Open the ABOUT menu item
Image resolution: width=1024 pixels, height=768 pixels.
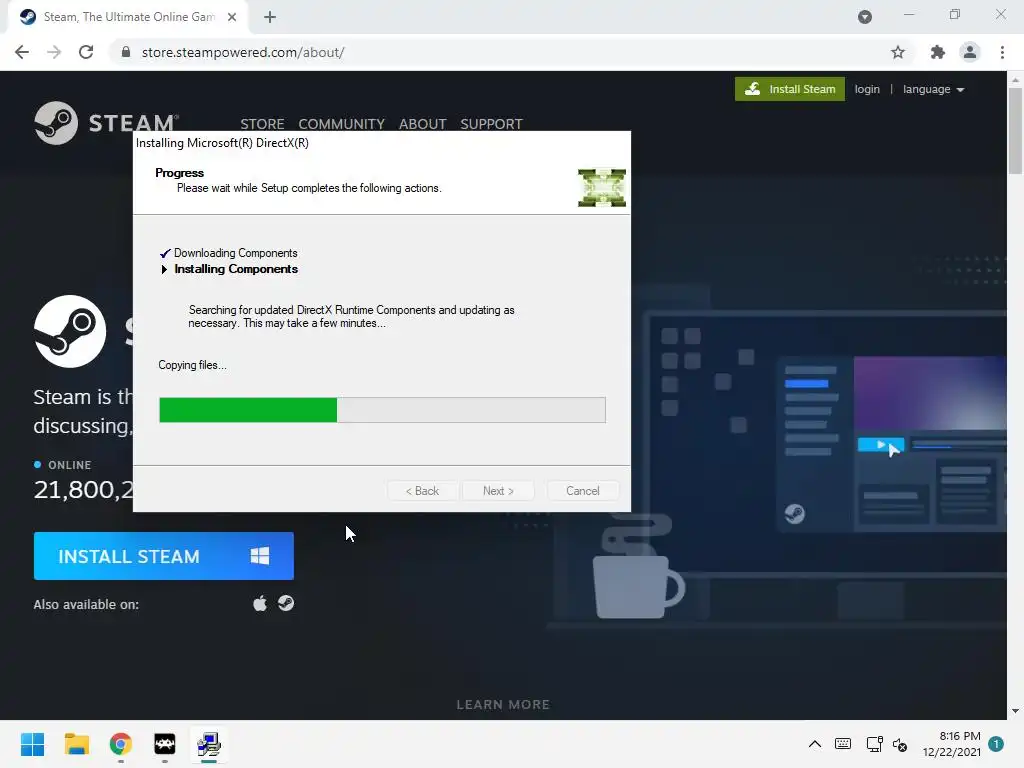tap(423, 124)
